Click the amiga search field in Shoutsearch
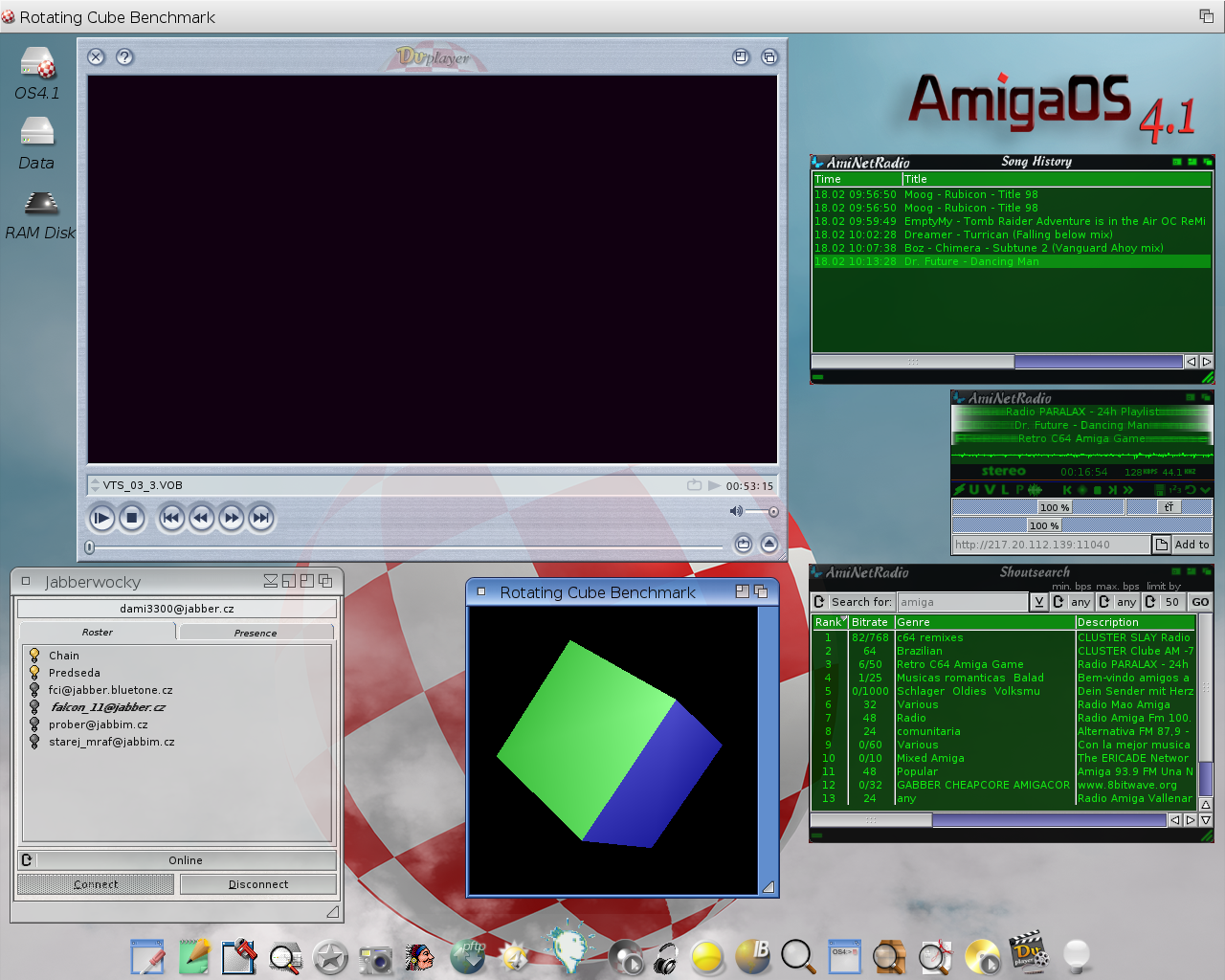The image size is (1225, 980). pos(963,602)
